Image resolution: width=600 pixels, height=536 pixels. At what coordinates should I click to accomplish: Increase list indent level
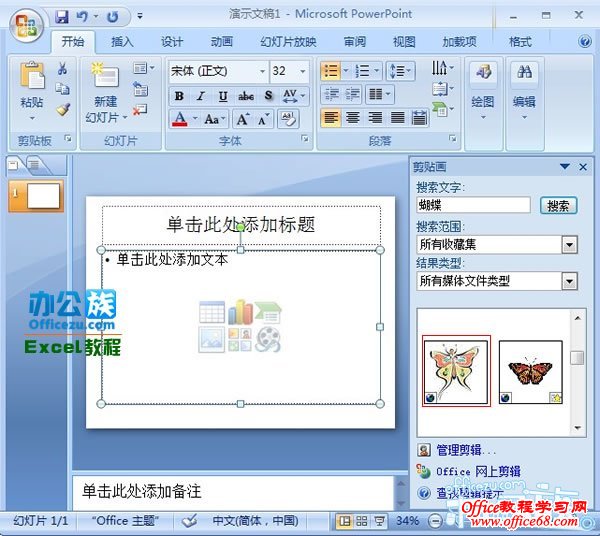coord(352,94)
